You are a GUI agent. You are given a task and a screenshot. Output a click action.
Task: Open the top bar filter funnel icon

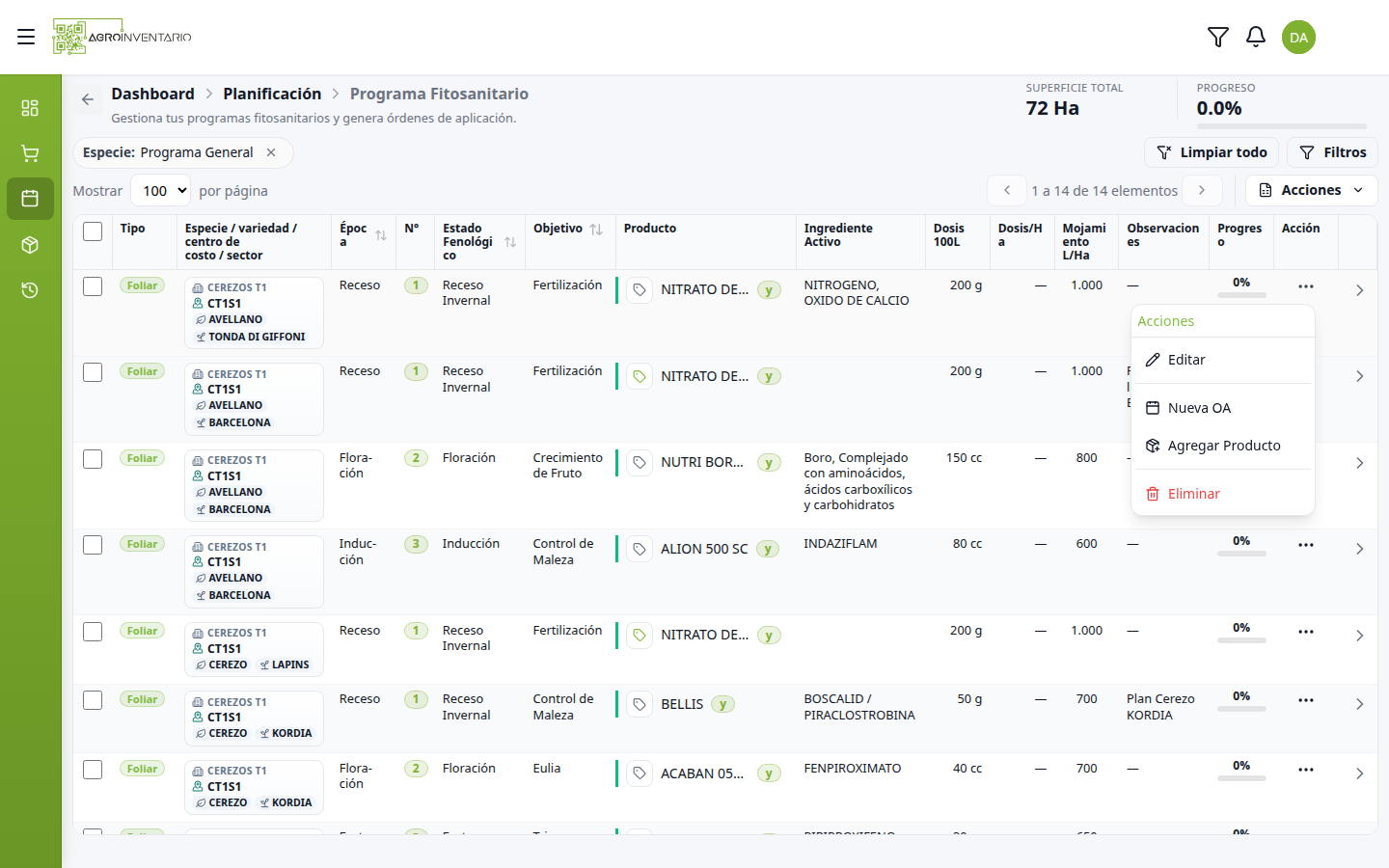(x=1217, y=37)
